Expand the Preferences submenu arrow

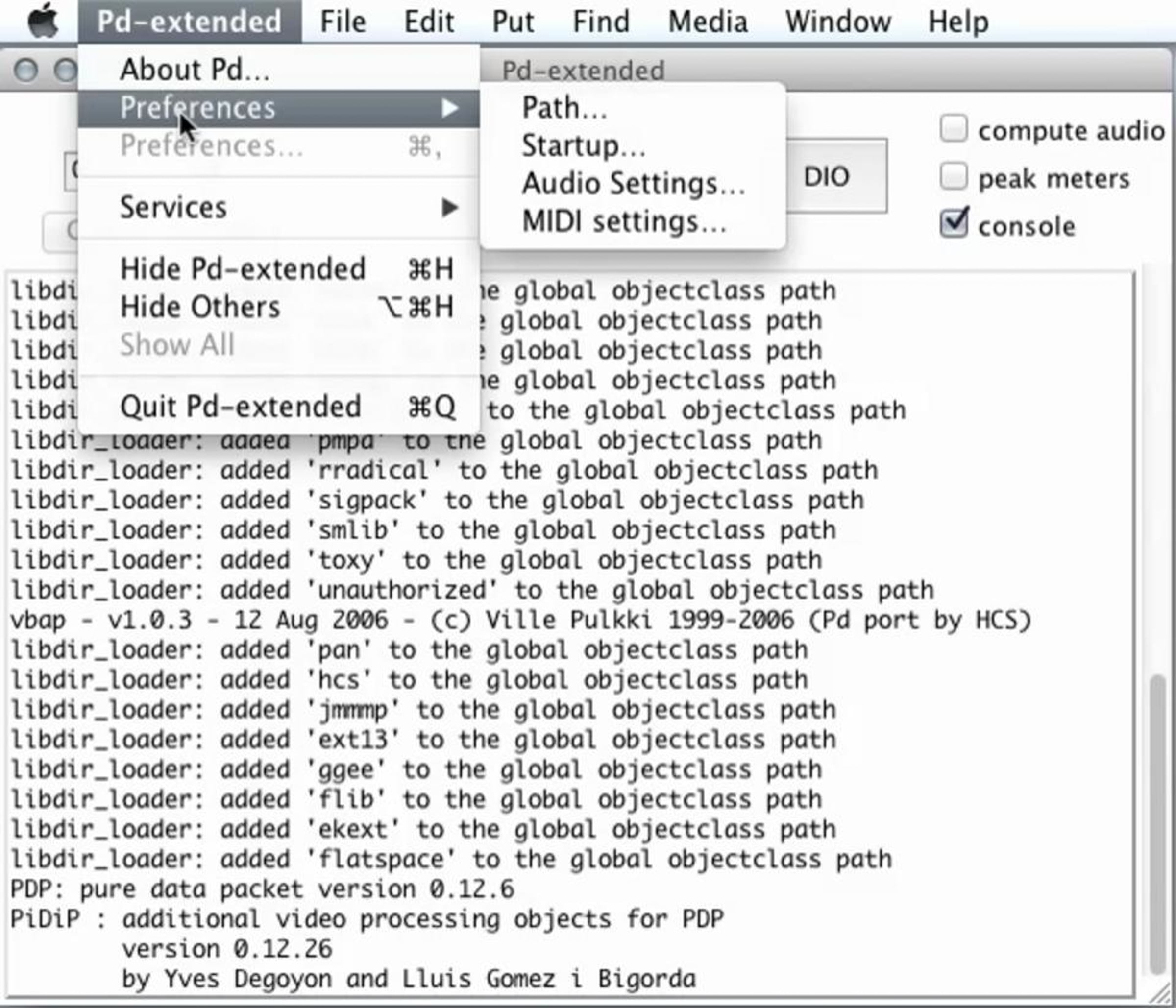[449, 108]
